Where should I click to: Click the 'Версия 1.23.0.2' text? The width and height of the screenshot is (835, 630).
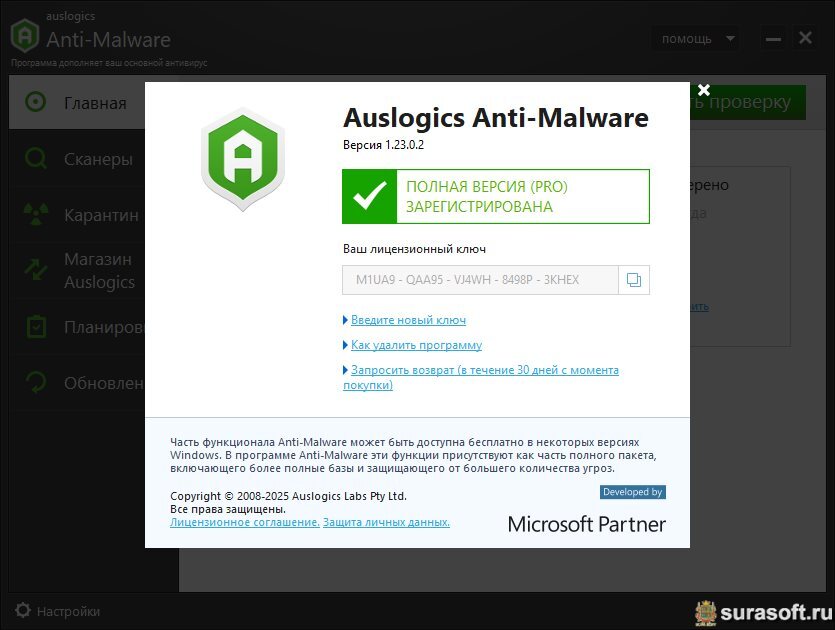pyautogui.click(x=383, y=145)
